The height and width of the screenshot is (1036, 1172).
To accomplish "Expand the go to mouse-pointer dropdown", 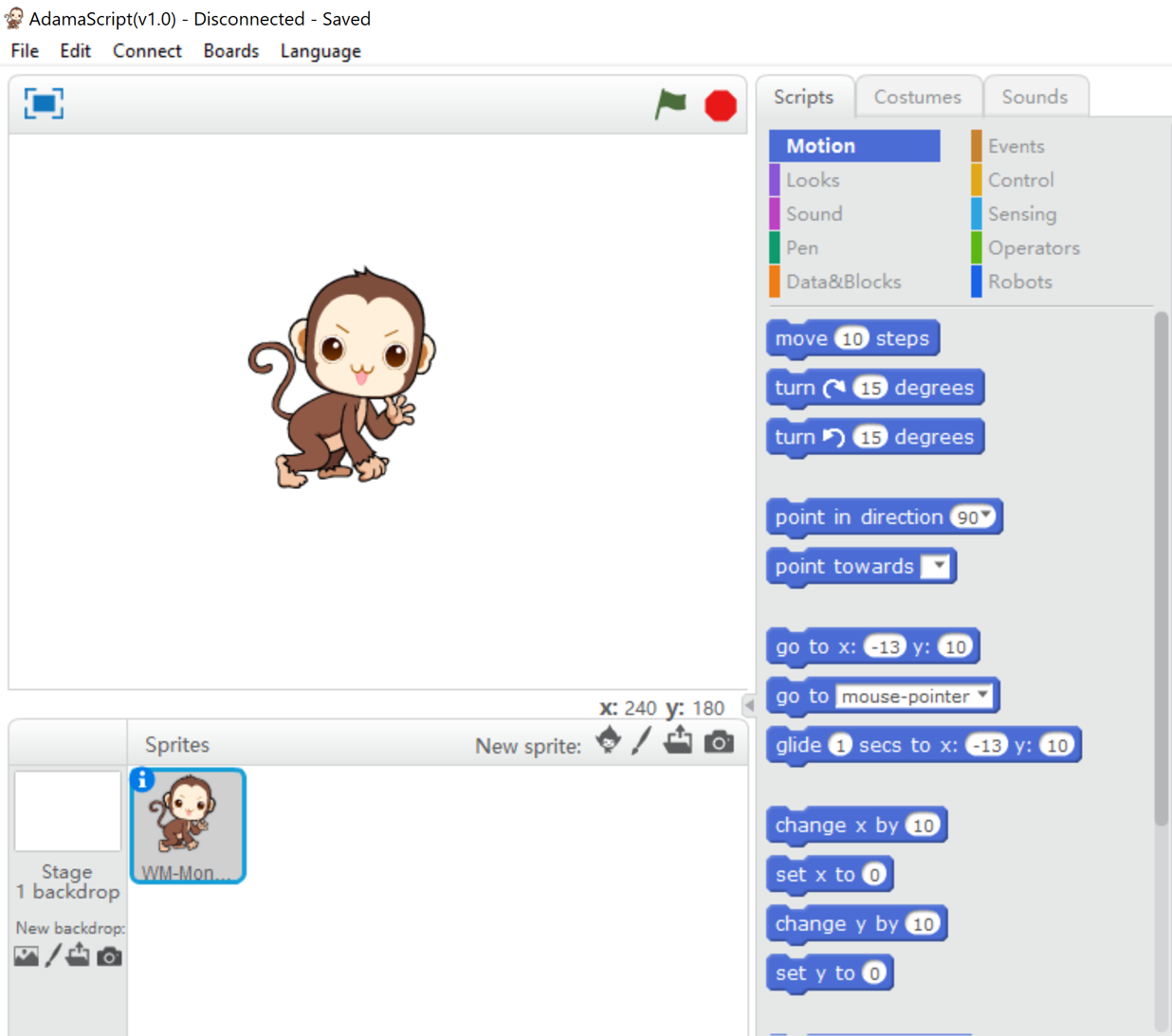I will coord(983,695).
